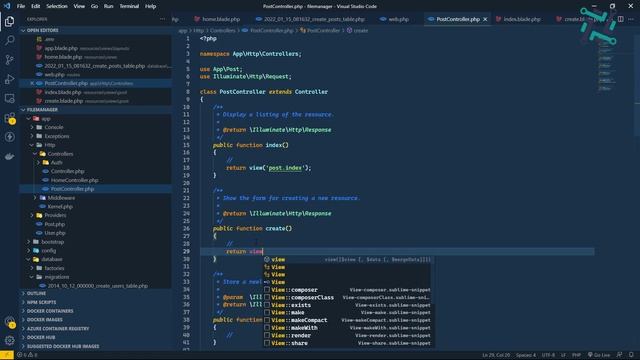Click Ln 29, Col 20 cursor position

[x=496, y=355]
